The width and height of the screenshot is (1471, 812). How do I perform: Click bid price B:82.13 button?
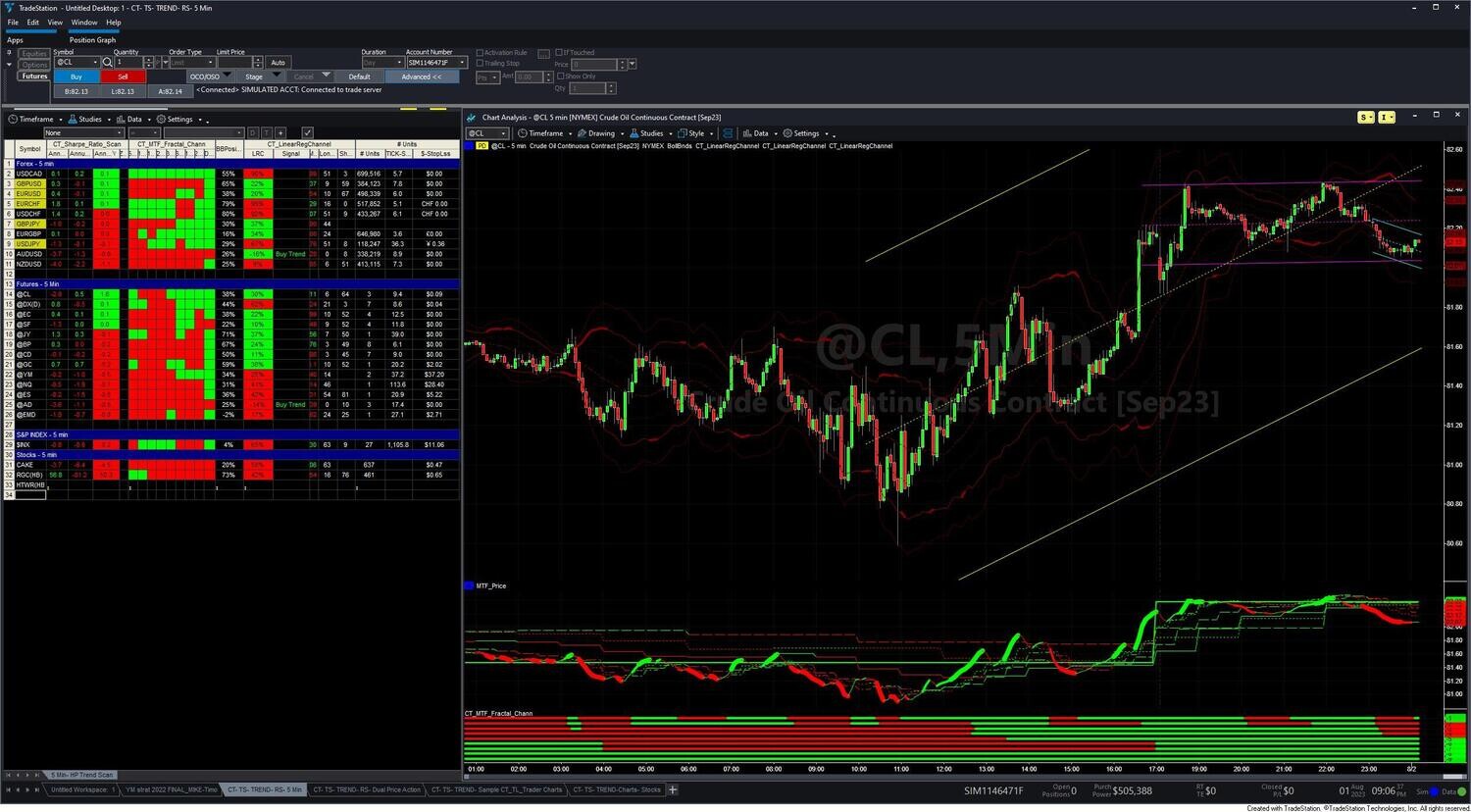[x=76, y=91]
